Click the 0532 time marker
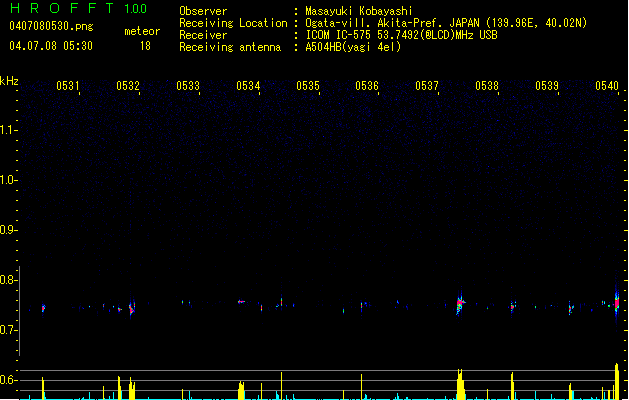629x400 pixels. point(128,85)
